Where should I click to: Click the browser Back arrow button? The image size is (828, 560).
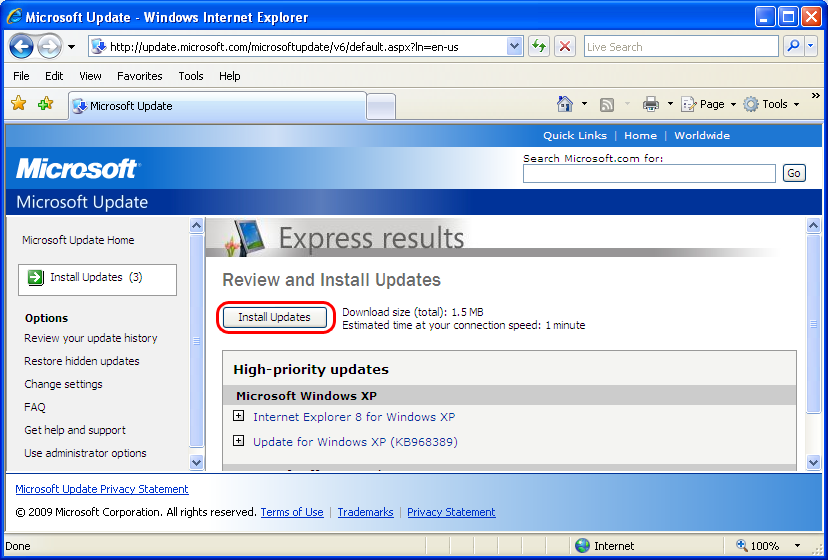pyautogui.click(x=22, y=47)
